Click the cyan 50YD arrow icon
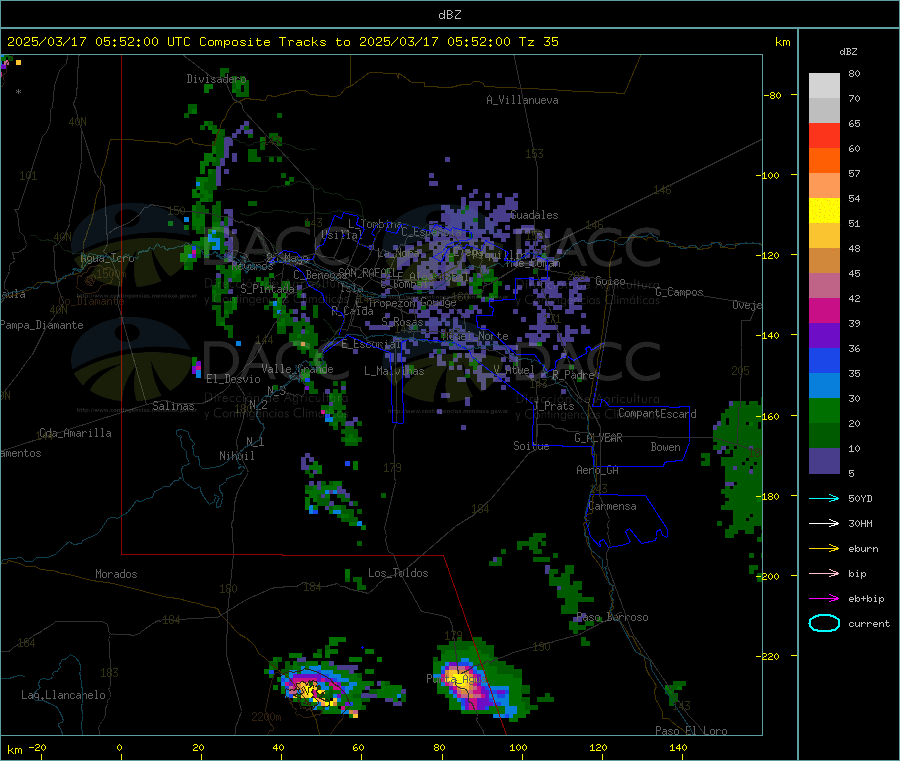This screenshot has height=761, width=900. point(824,498)
